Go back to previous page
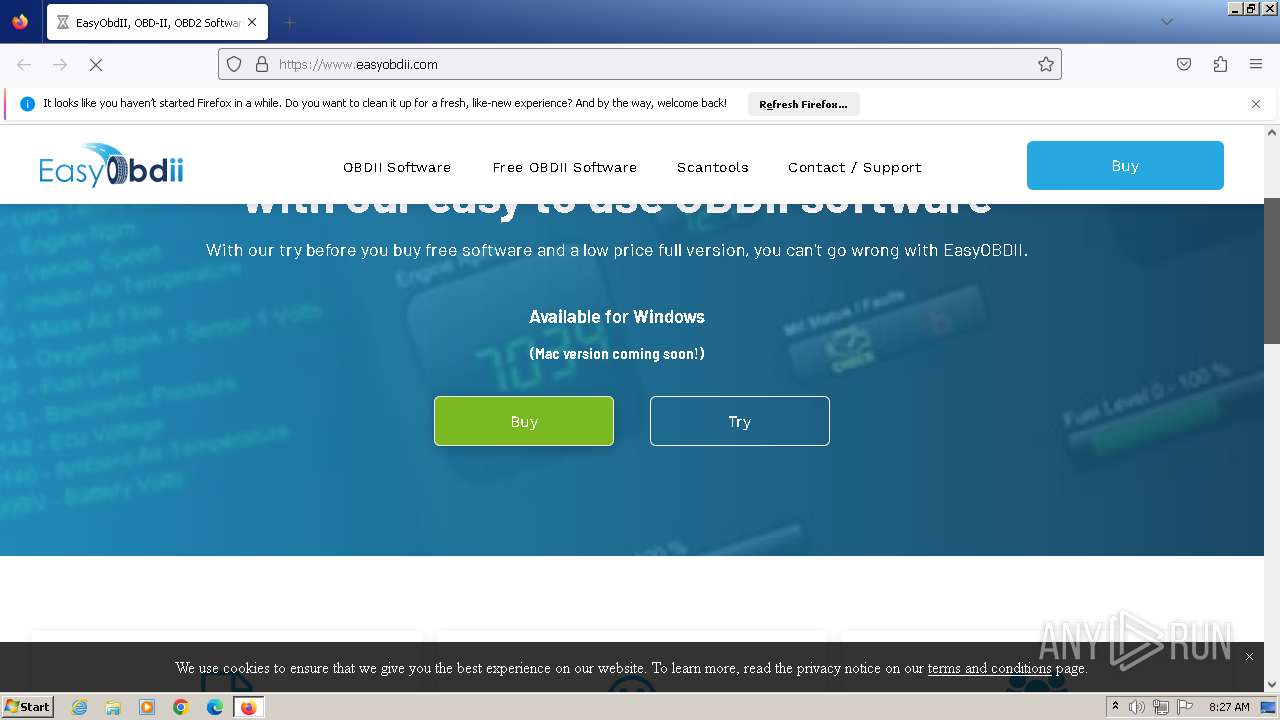This screenshot has height=720, width=1280. point(24,64)
